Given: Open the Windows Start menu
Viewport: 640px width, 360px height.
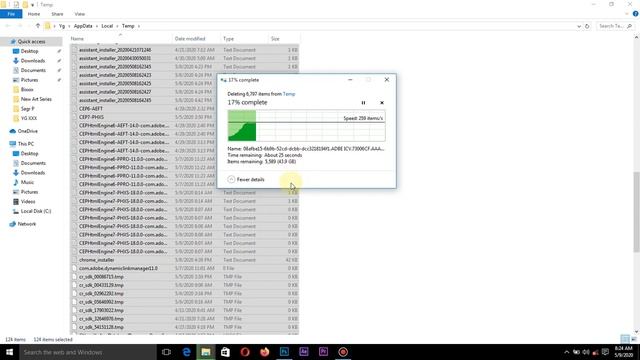Looking at the screenshot, I should [x=9, y=352].
